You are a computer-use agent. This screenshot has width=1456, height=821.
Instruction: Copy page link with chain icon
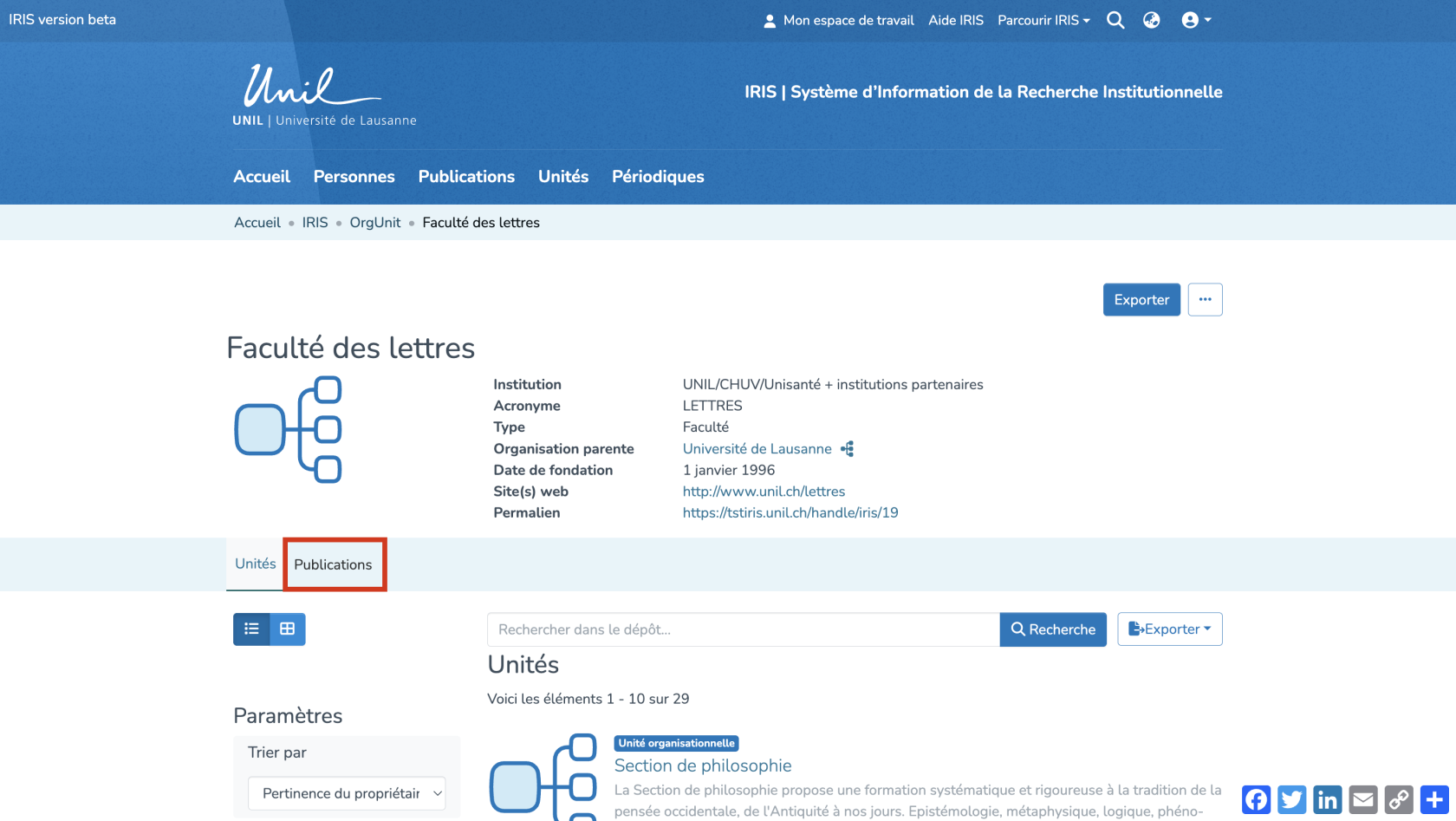point(1399,799)
